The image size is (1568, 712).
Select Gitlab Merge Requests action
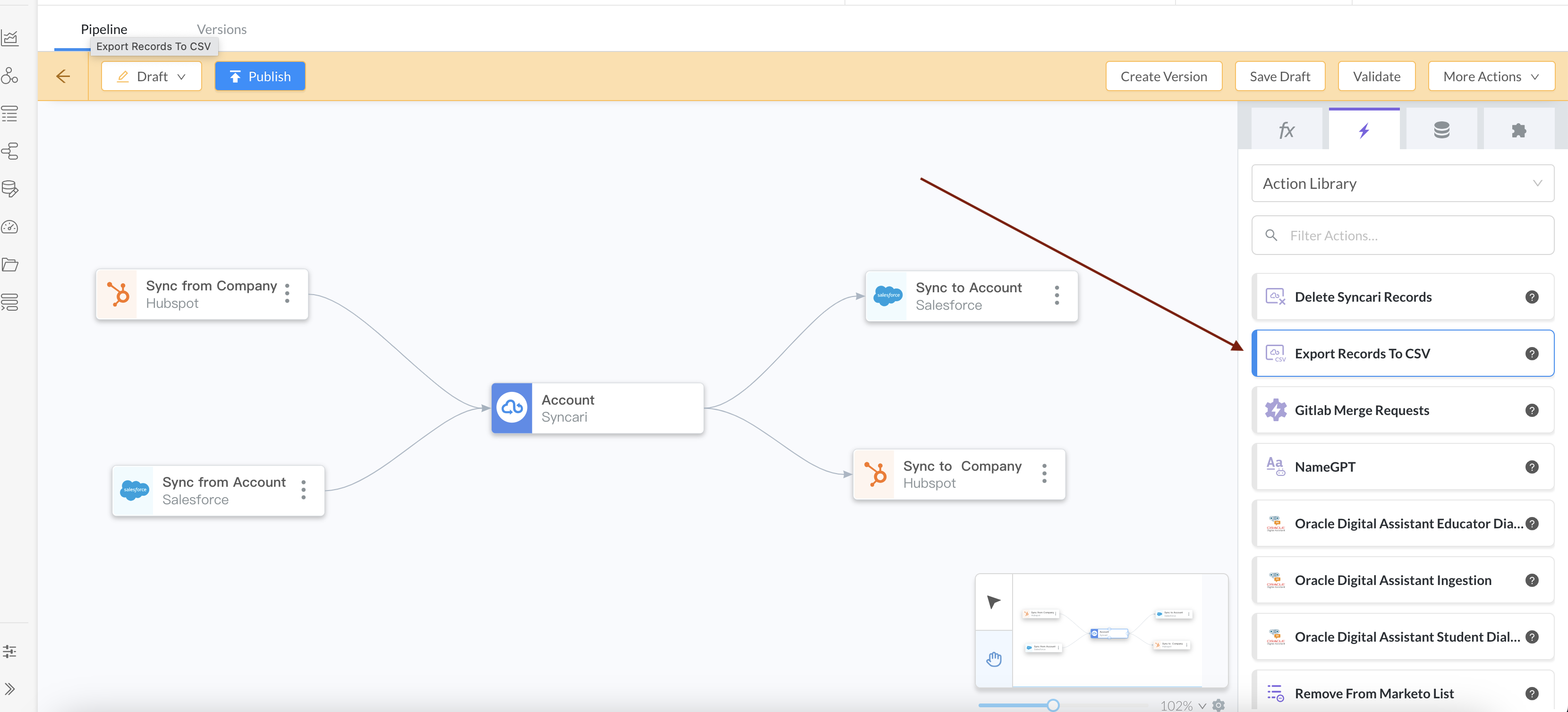(1402, 410)
